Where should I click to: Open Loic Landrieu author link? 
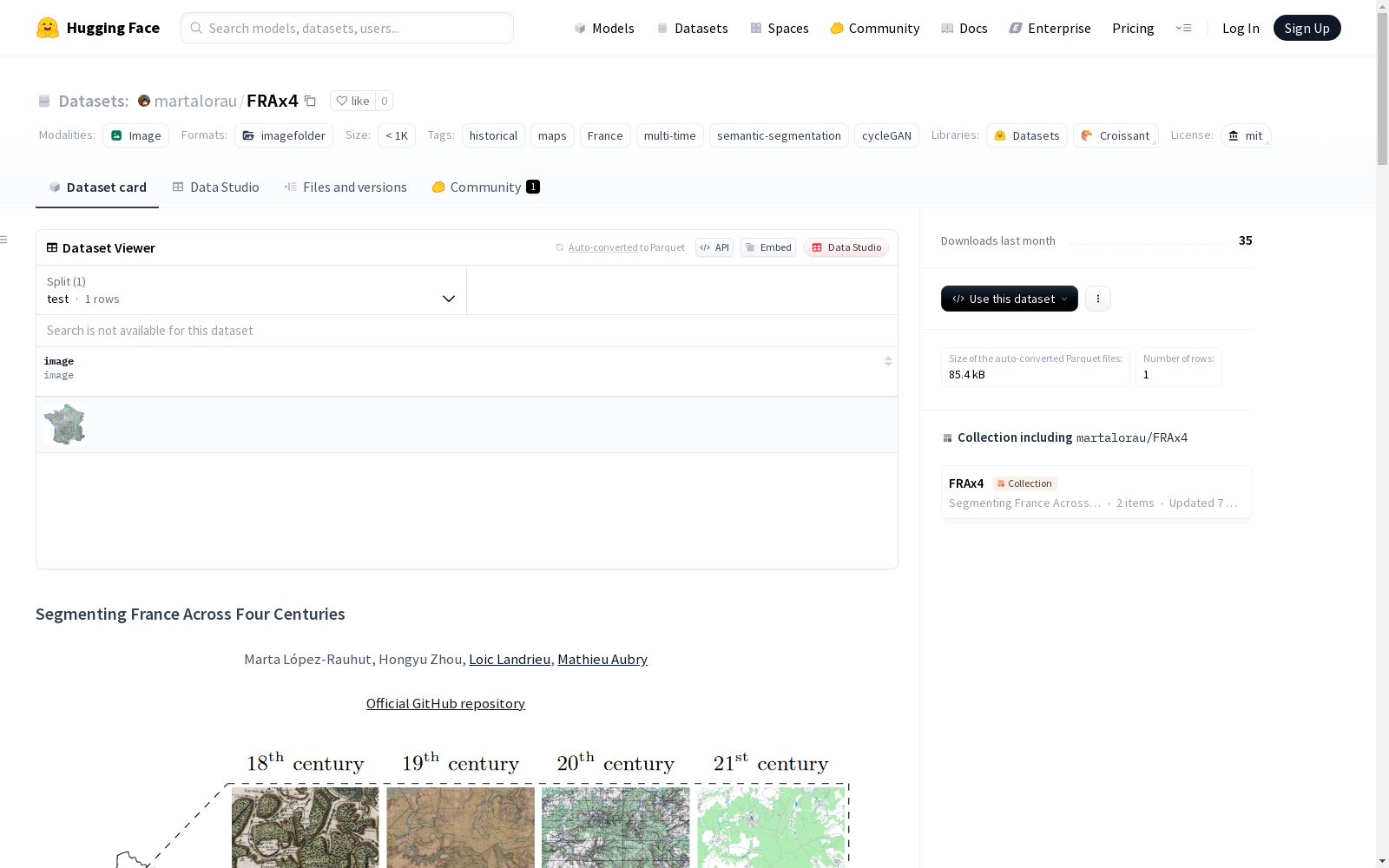click(x=510, y=660)
